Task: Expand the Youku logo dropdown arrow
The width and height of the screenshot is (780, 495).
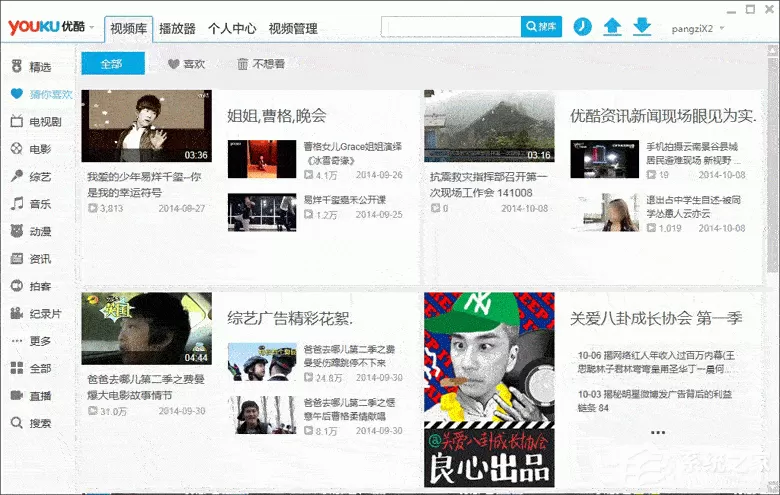Action: click(x=92, y=27)
